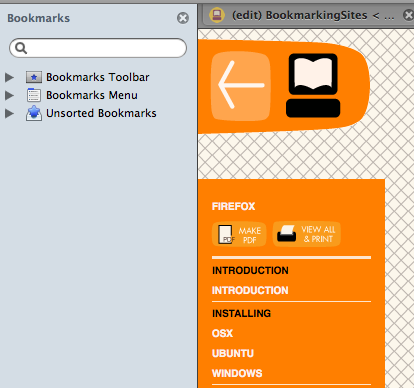Select the Unsorted Bookmarks folder icon
Screen dimensions: 414x388
[34, 113]
